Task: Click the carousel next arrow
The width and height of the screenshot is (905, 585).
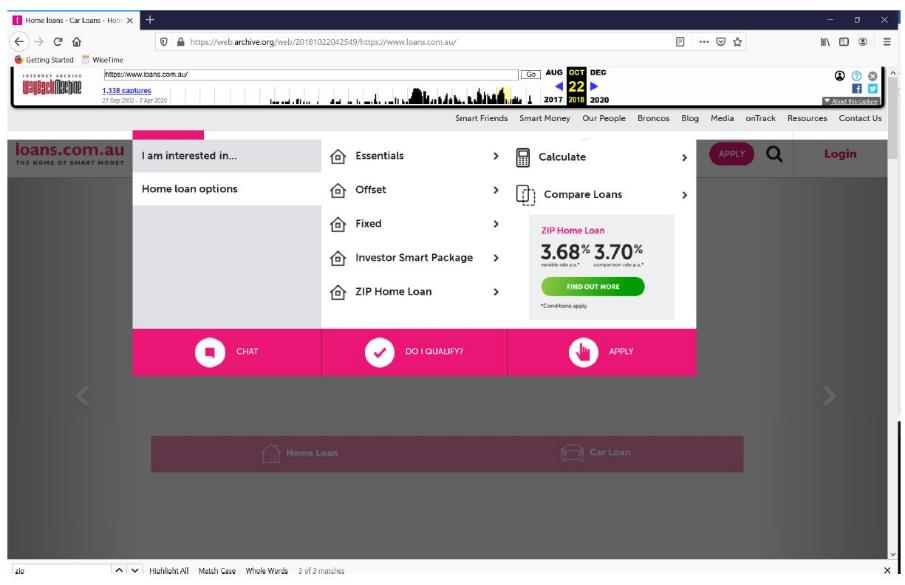Action: 829,396
